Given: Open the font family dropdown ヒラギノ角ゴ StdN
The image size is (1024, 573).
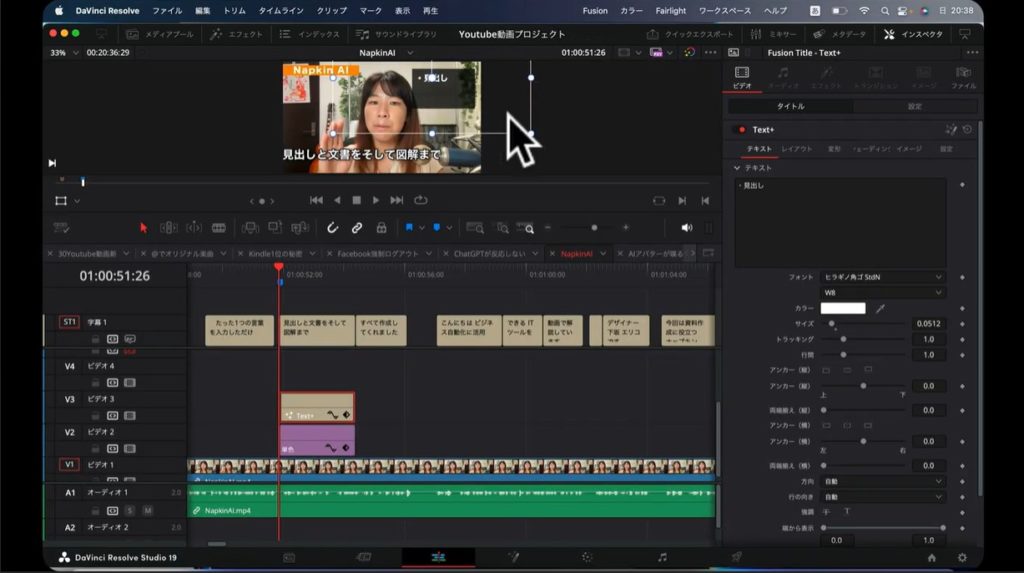Looking at the screenshot, I should point(882,277).
